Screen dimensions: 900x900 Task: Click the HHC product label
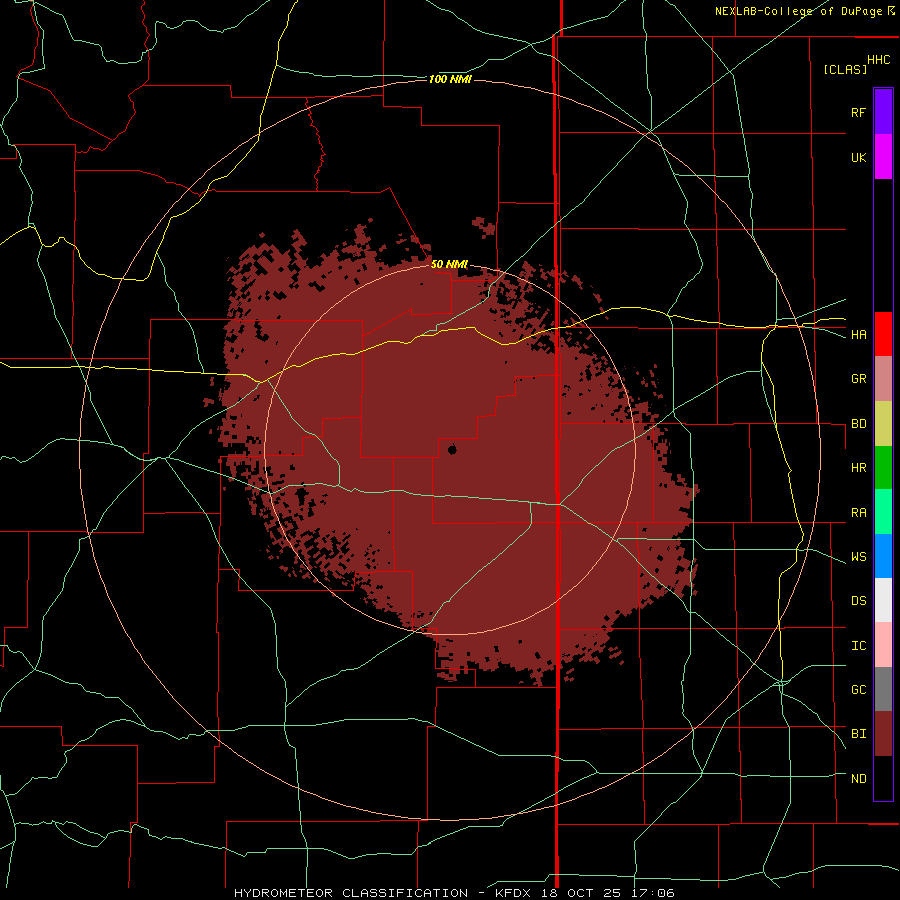[878, 60]
